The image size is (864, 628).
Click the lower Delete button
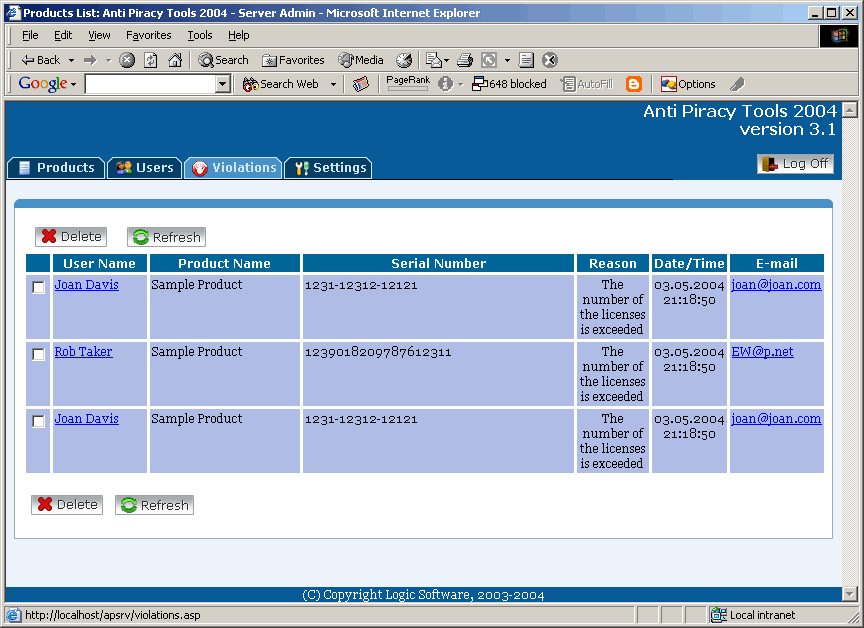(x=67, y=505)
